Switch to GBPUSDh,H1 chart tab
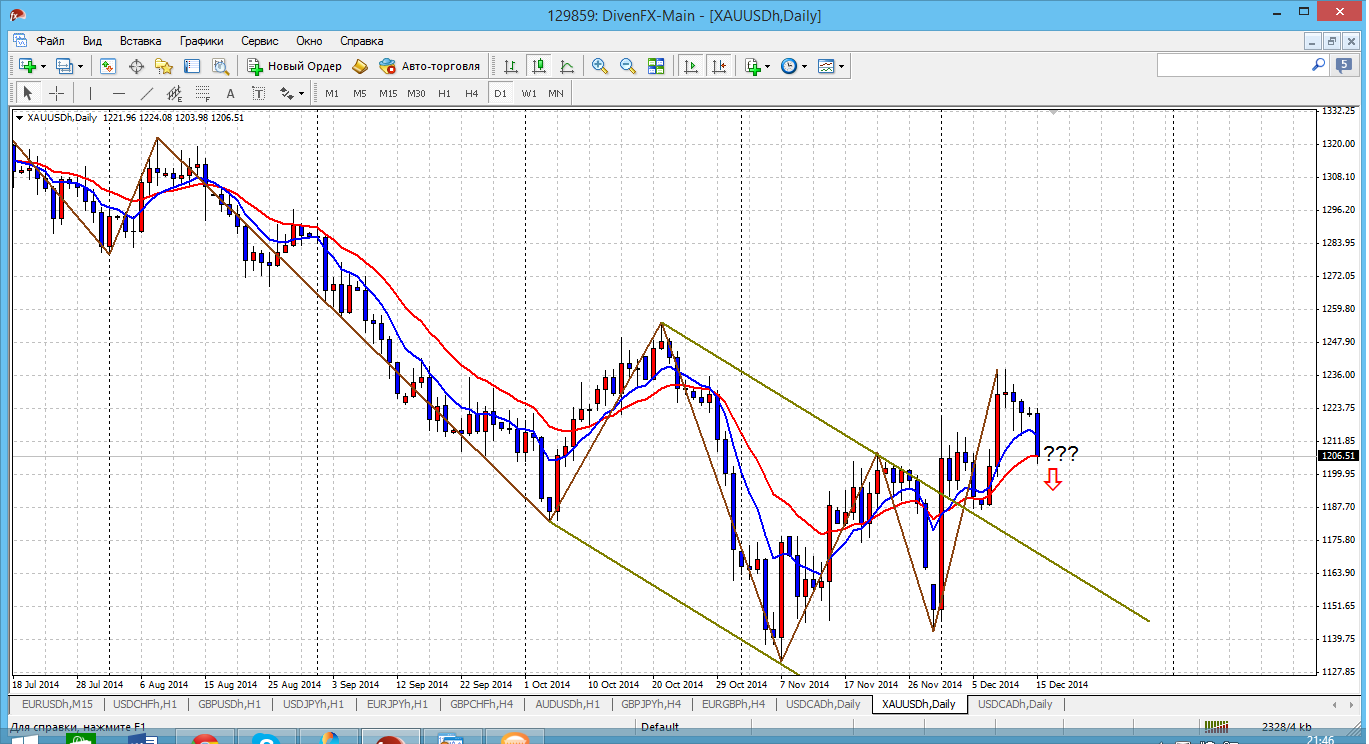Viewport: 1369px width, 744px height. click(x=230, y=704)
